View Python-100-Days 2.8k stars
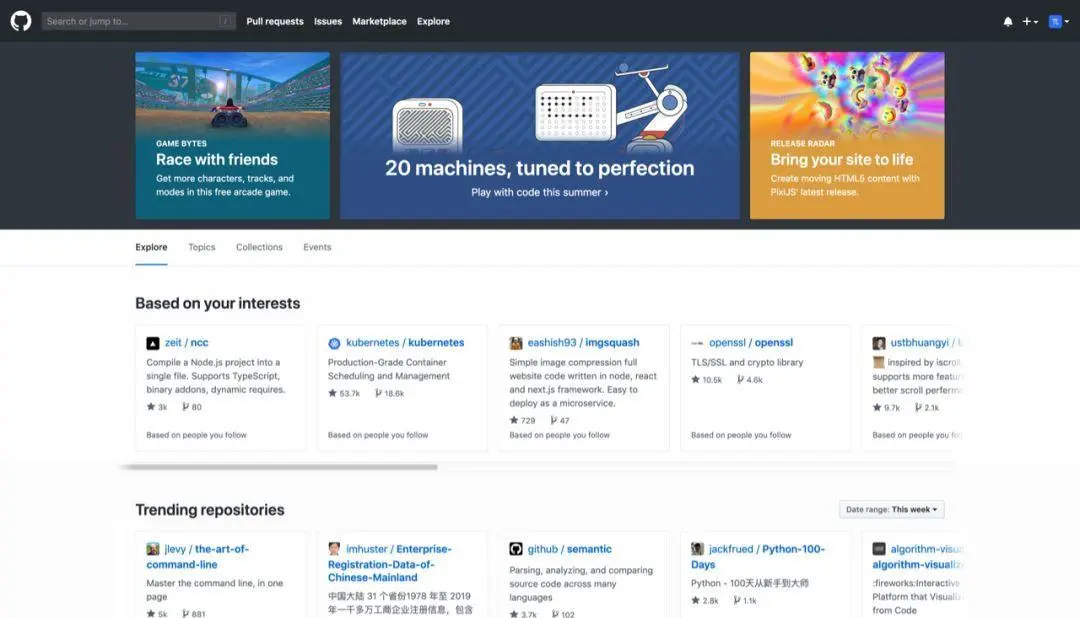The height and width of the screenshot is (618, 1080). click(x=705, y=601)
